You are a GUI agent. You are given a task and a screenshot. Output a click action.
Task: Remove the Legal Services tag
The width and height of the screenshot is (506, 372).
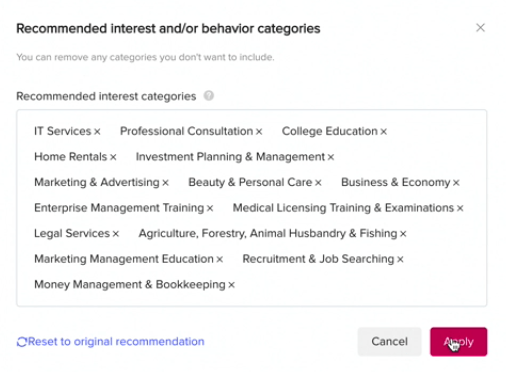click(x=115, y=234)
